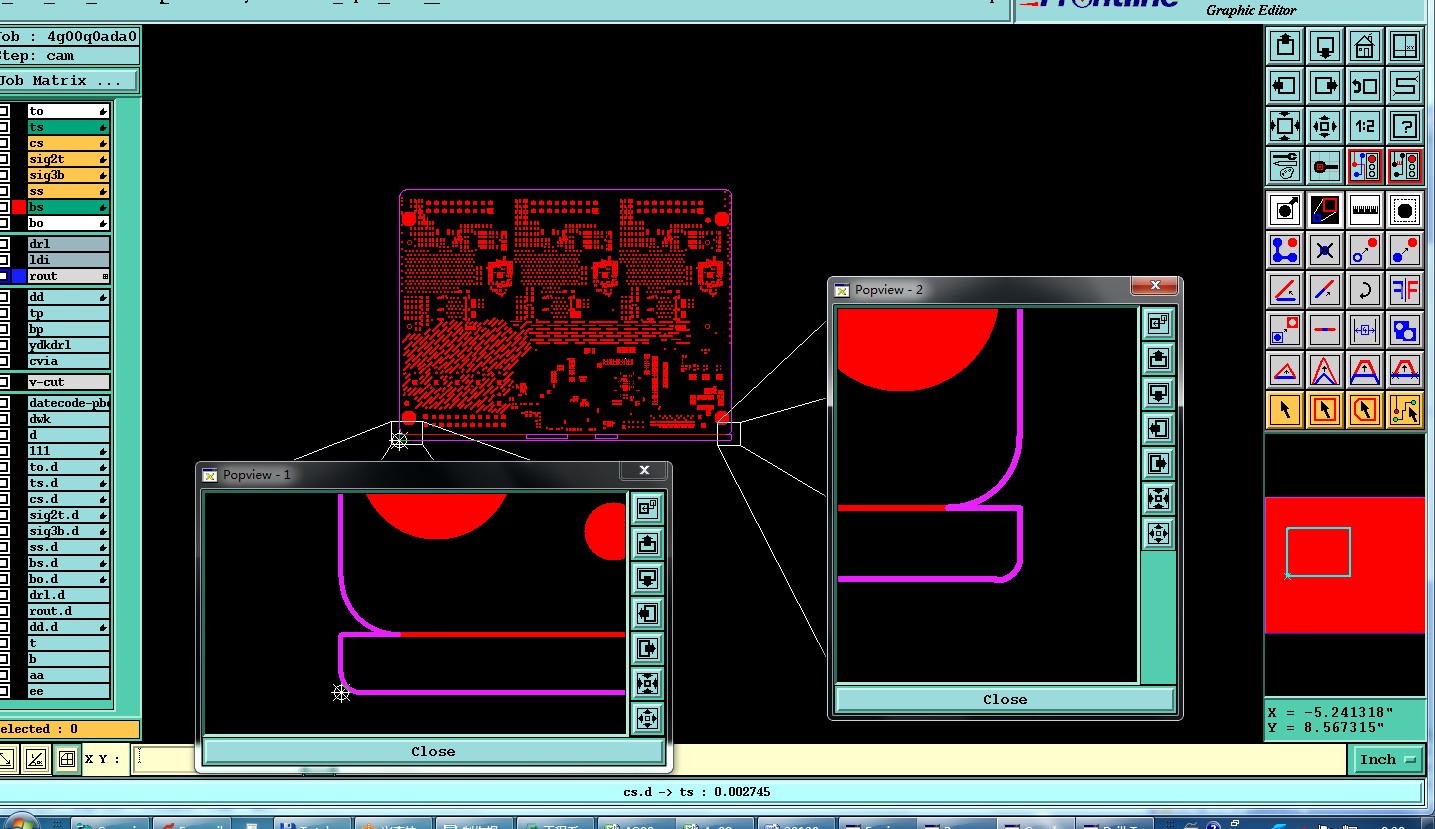
Task: Click the curved rotate arrow icon
Action: coord(1365,290)
